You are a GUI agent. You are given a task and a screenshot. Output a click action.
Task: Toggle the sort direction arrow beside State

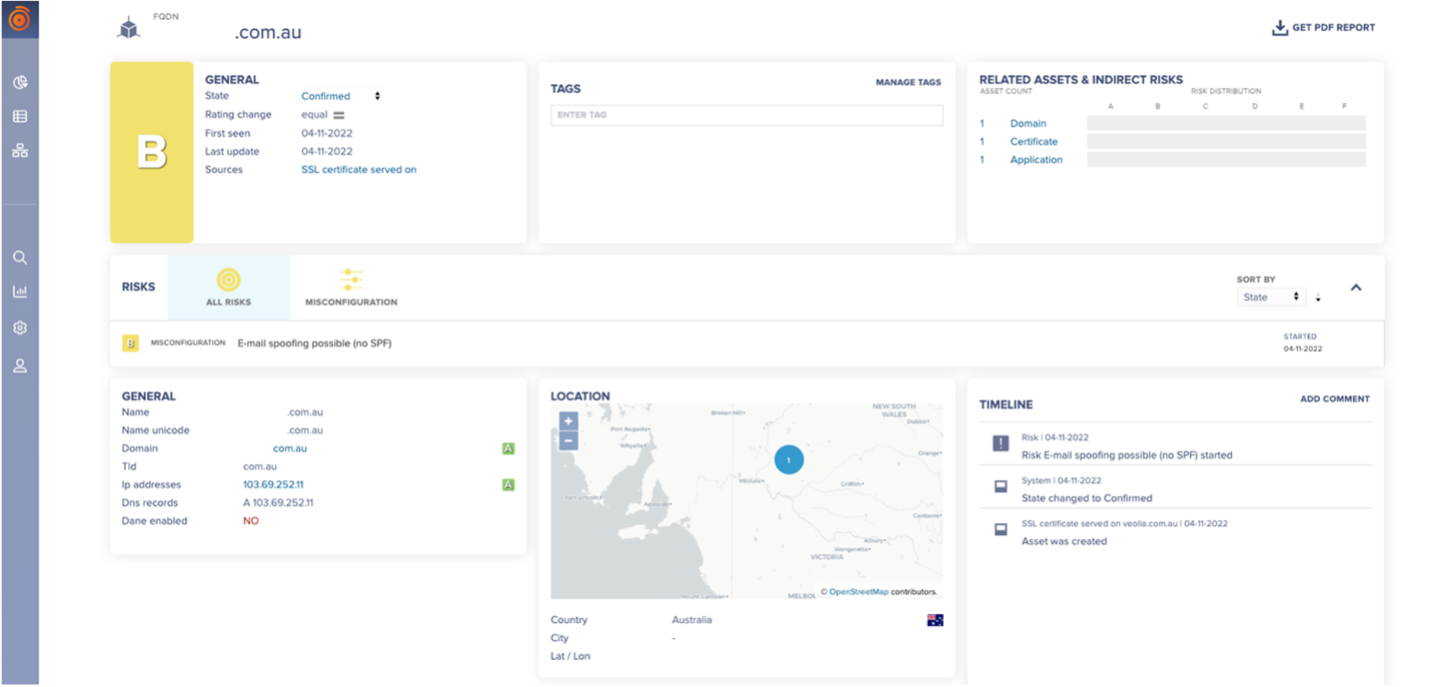pos(1318,298)
